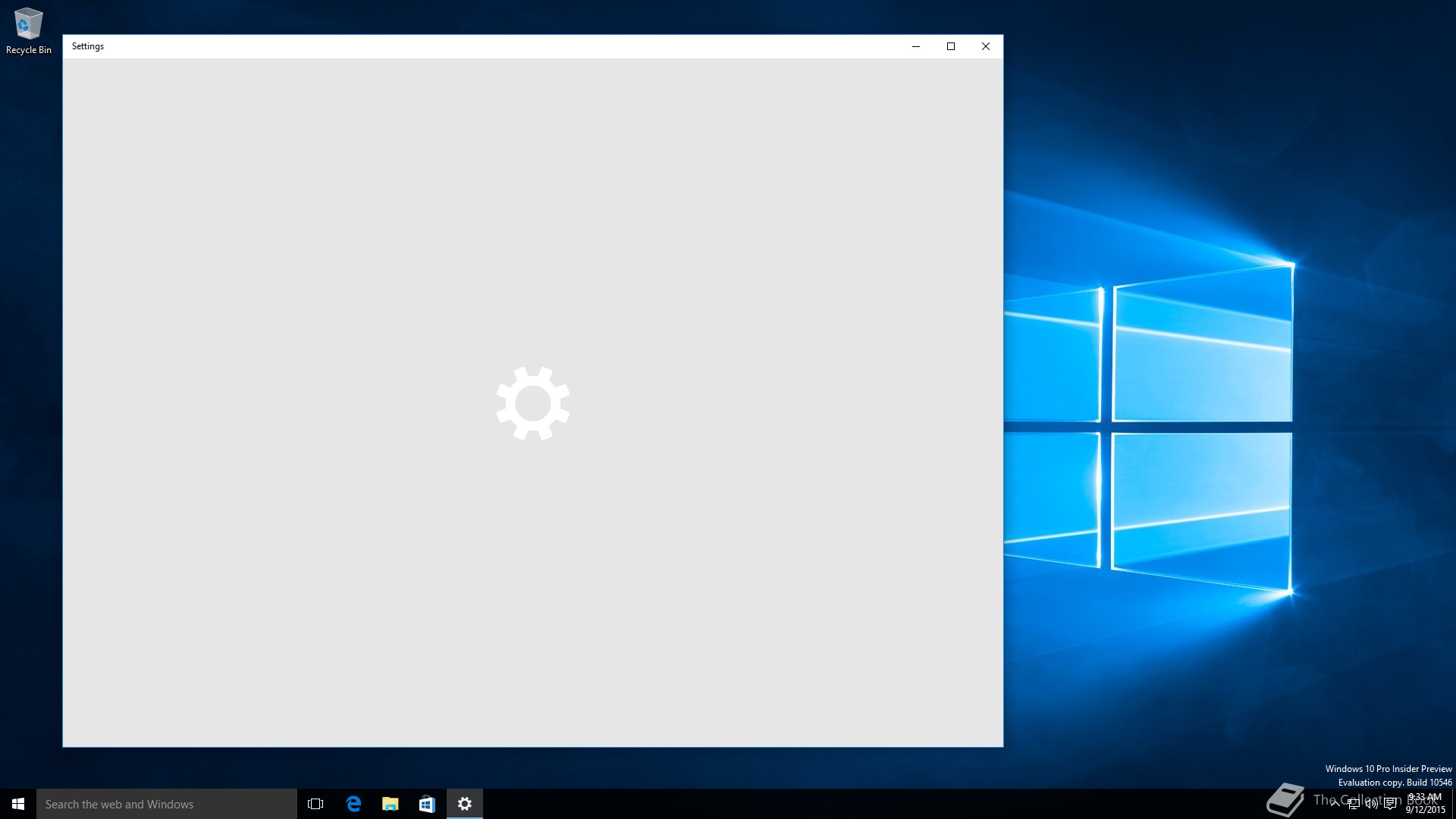Open the network status tray icon
1456x819 pixels.
pos(1353,804)
